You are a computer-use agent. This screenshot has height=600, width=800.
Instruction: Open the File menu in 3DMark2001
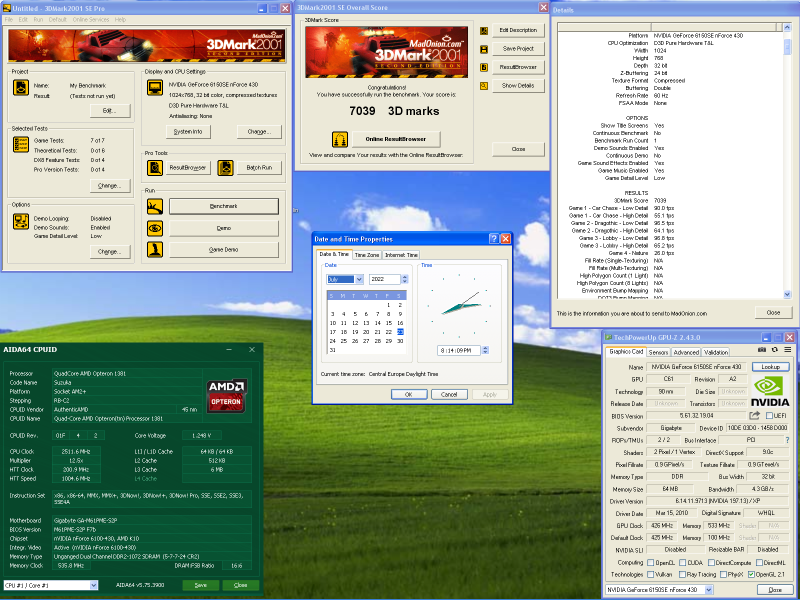[x=9, y=19]
